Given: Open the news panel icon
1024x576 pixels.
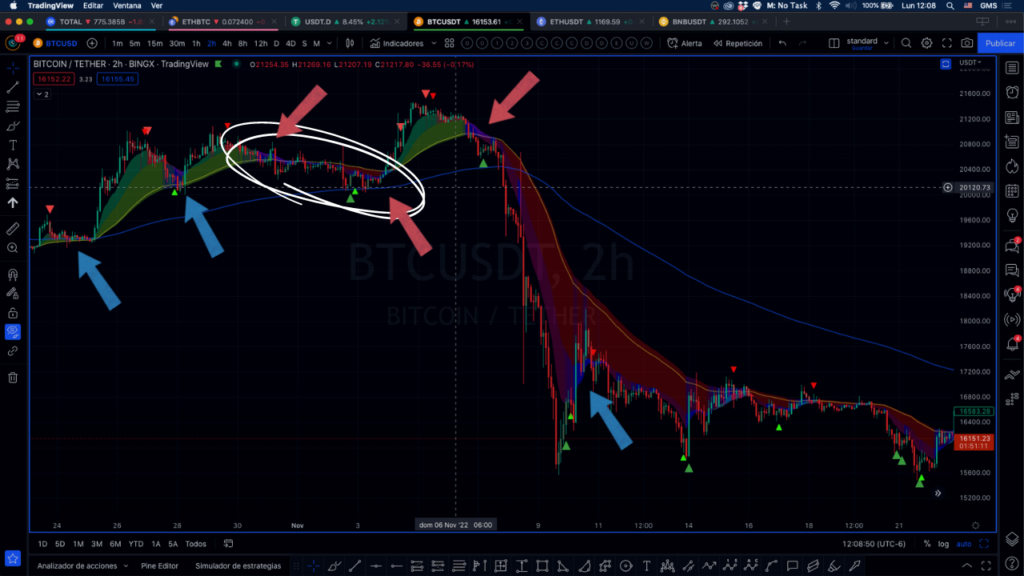Looking at the screenshot, I should coord(1012,118).
